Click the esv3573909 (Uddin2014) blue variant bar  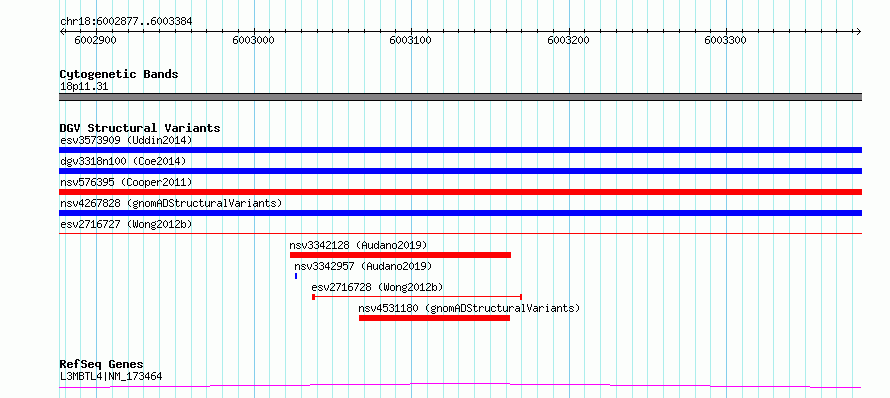click(460, 150)
